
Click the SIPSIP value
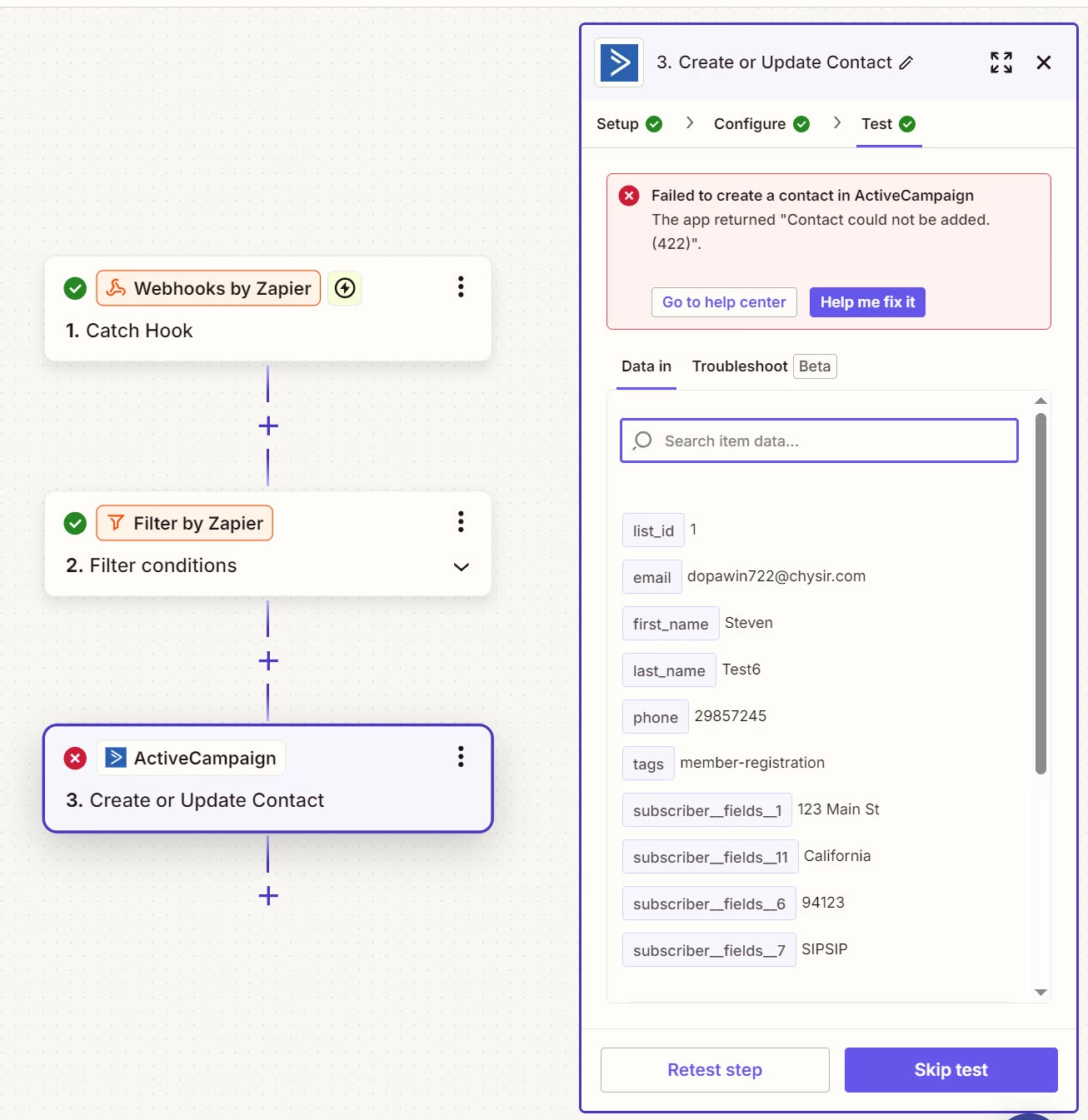[825, 949]
